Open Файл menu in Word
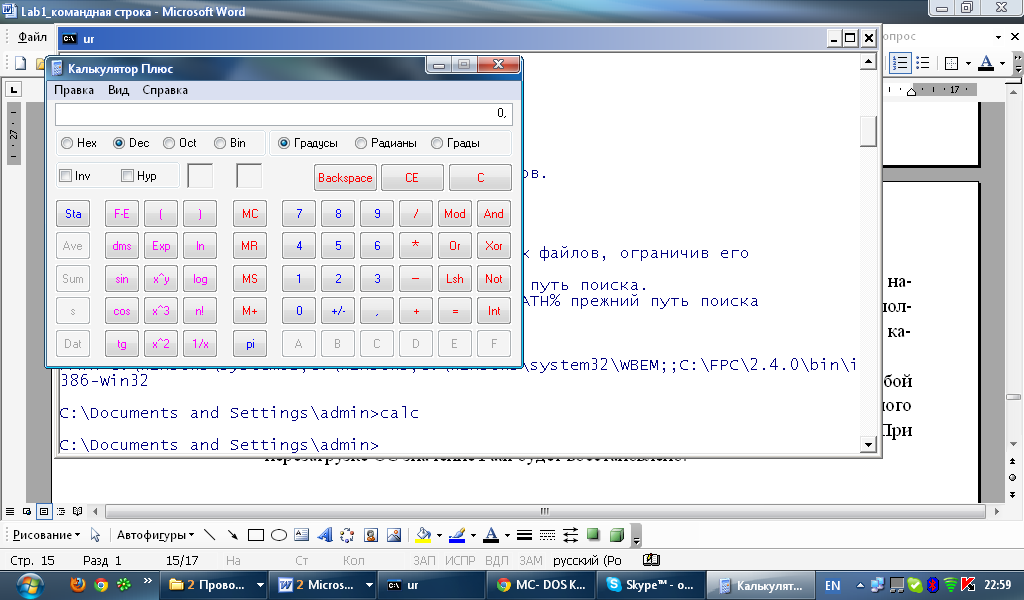Image resolution: width=1024 pixels, height=600 pixels. [32, 37]
